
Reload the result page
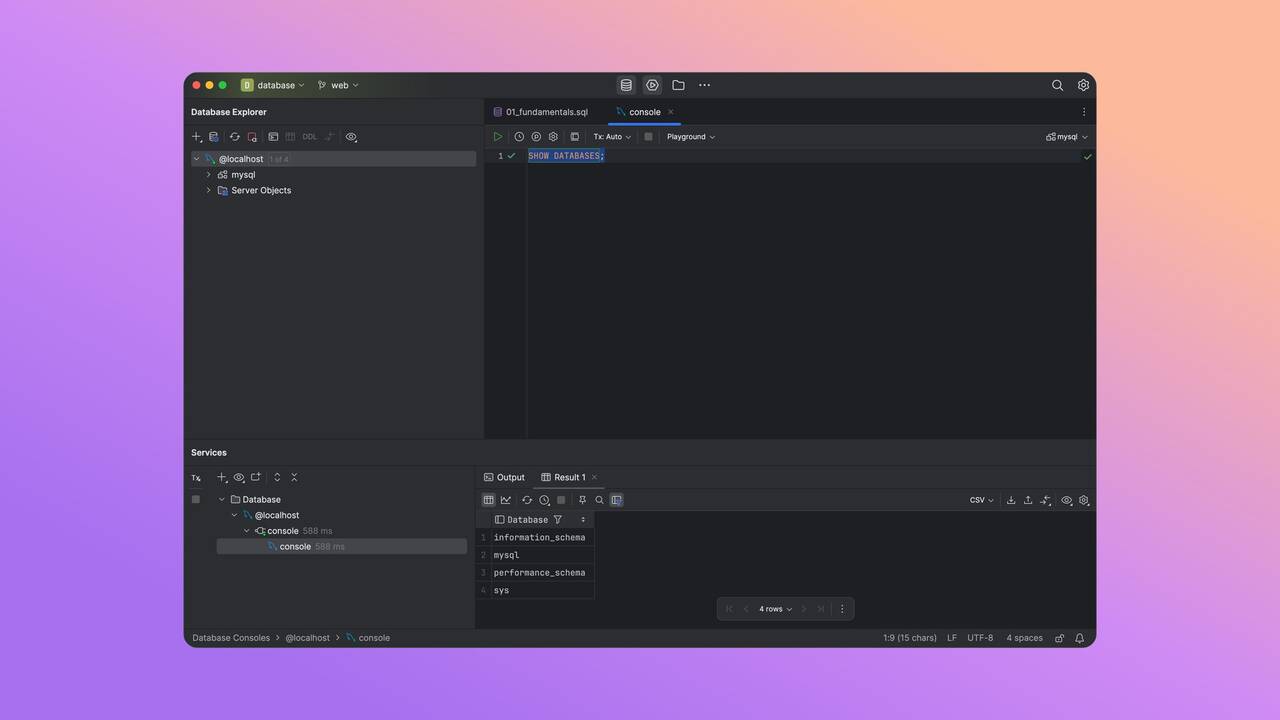click(x=527, y=500)
